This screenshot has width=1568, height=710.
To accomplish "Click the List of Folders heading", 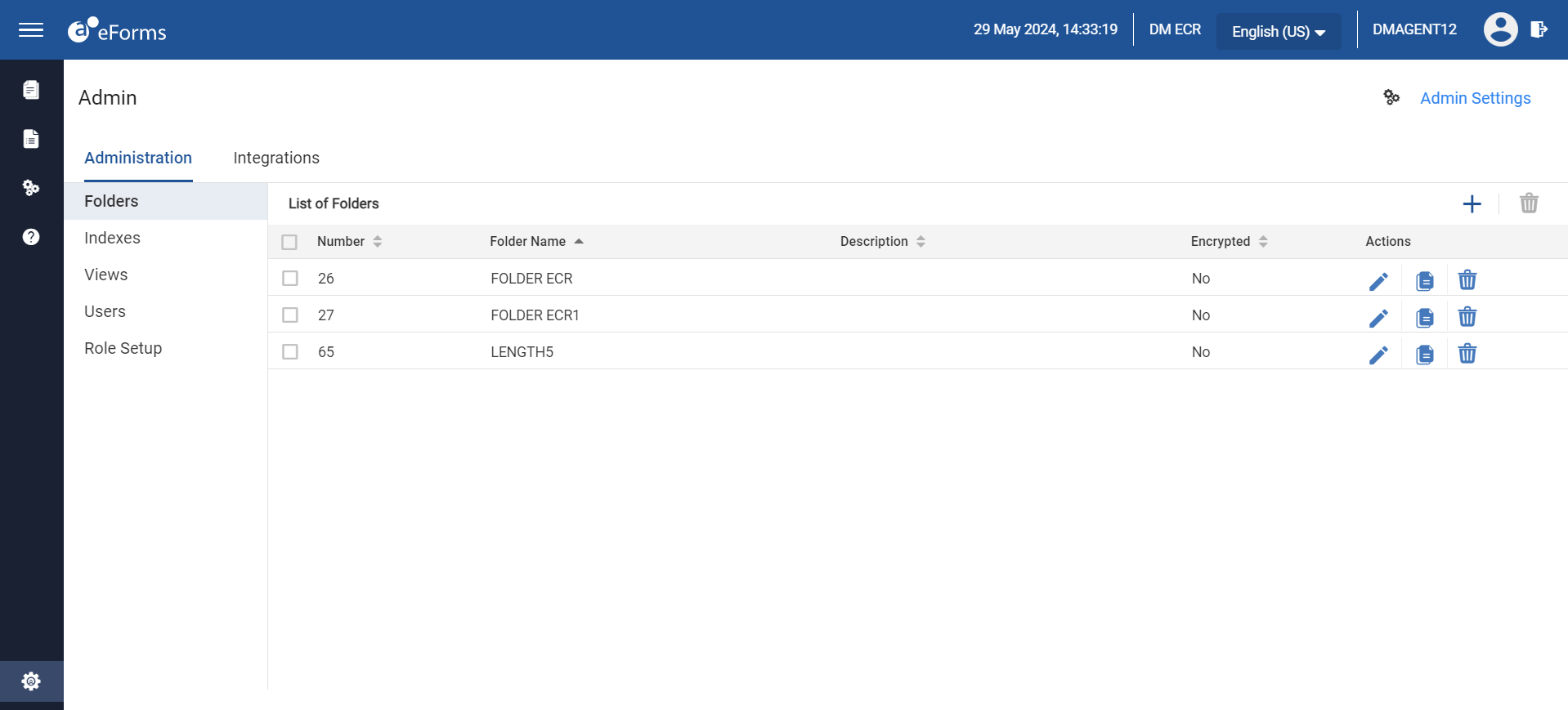I will [334, 203].
